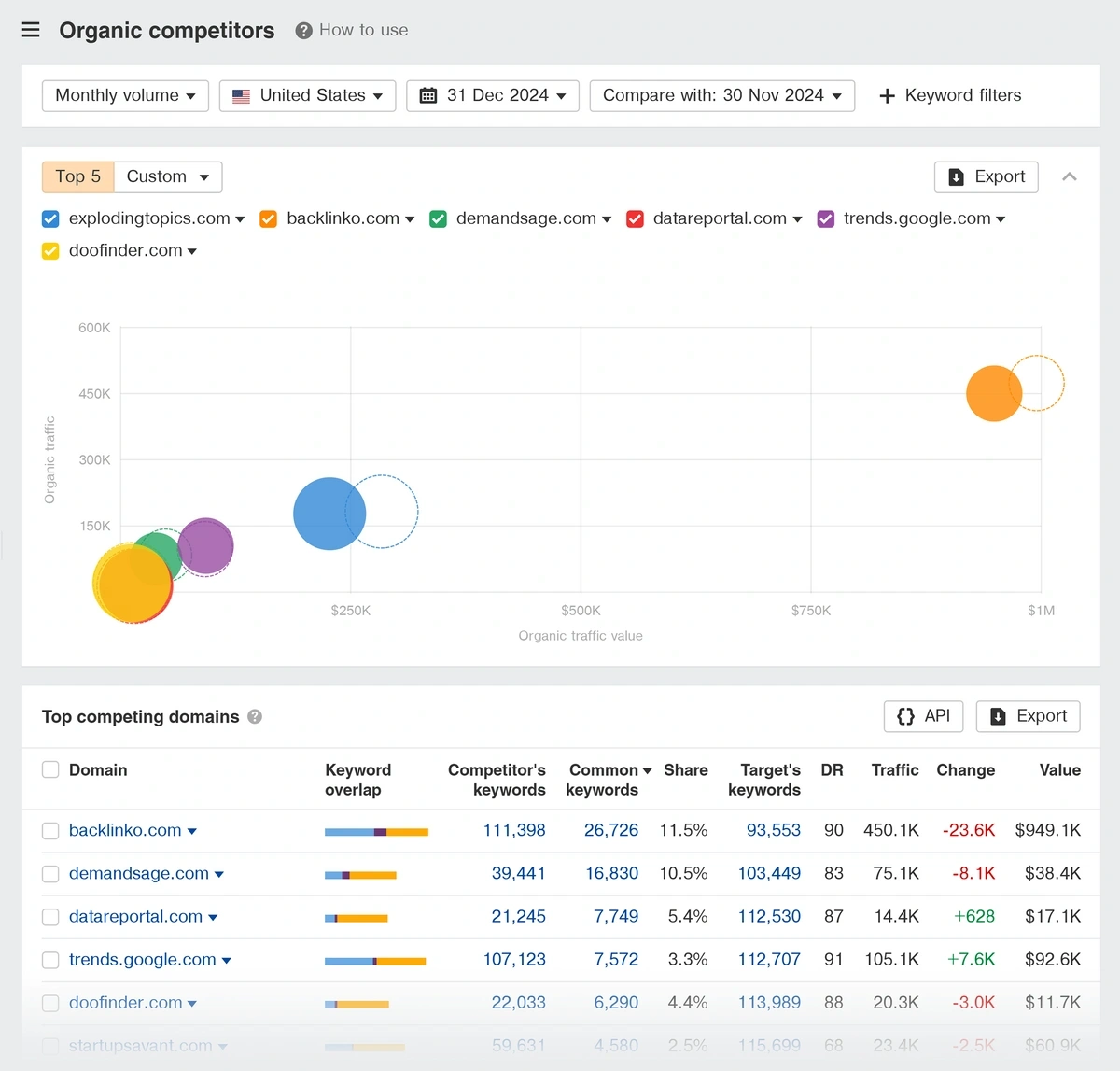Click target's keywords value 103,449

[769, 873]
